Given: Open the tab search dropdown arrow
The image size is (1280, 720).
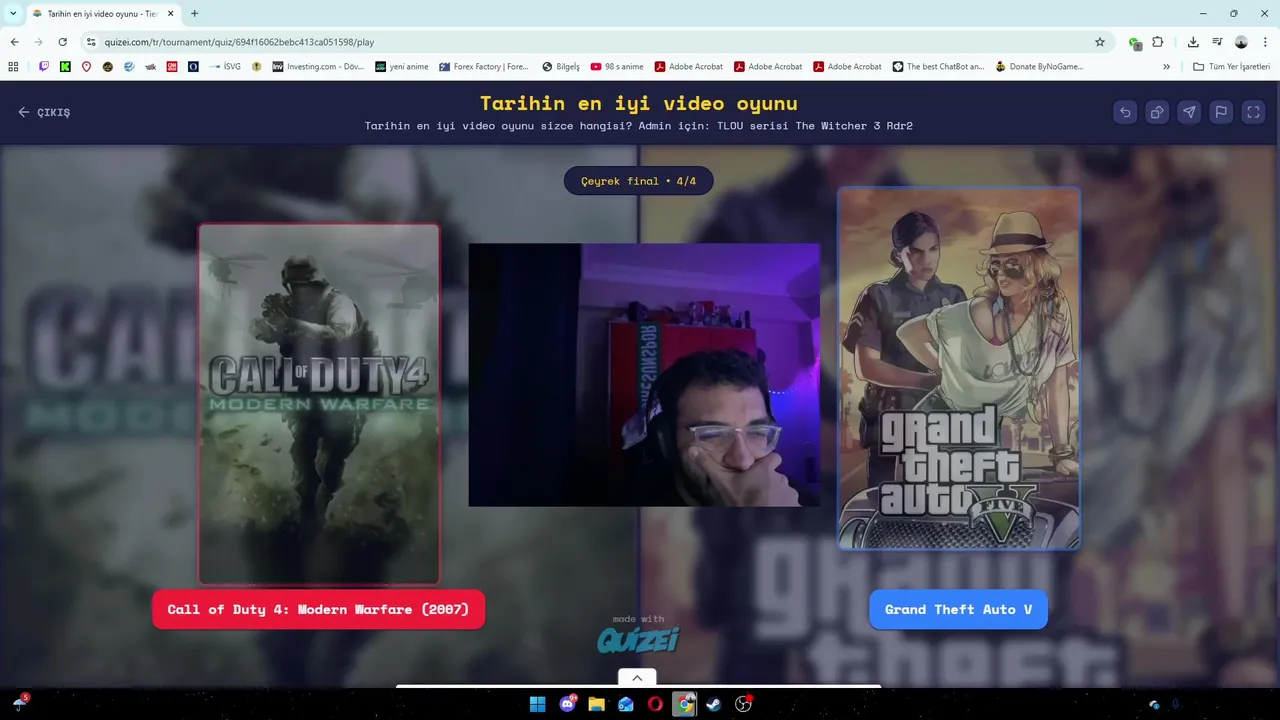Looking at the screenshot, I should click(13, 13).
